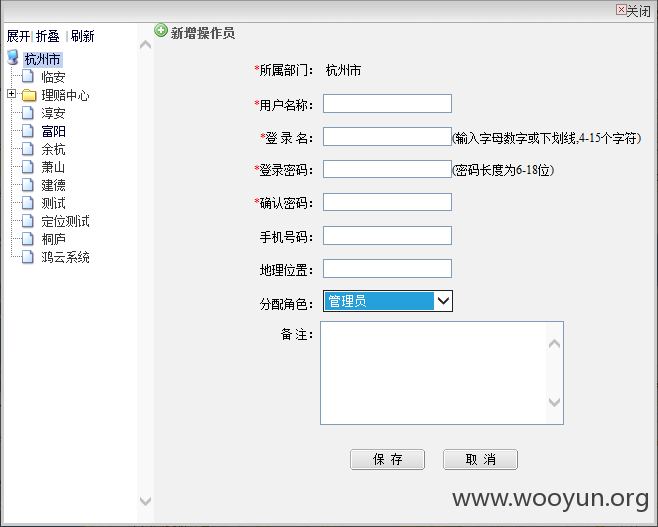
Task: Select the 临安 department
Action: pos(53,77)
